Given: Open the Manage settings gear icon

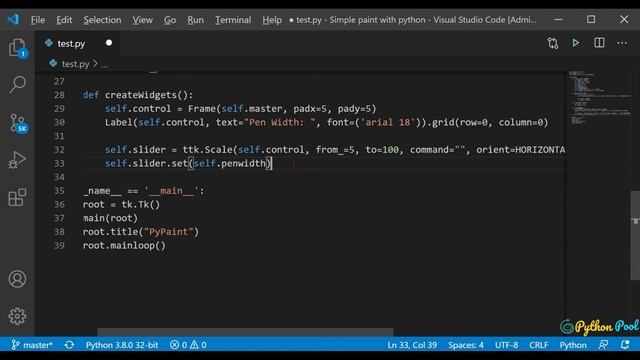Looking at the screenshot, I should (17, 316).
